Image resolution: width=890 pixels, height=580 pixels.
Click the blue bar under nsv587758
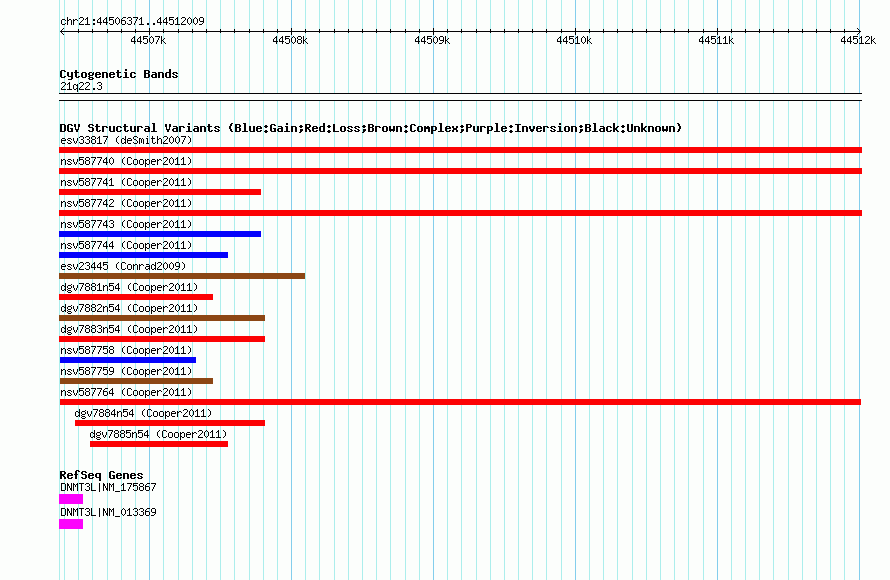(128, 360)
